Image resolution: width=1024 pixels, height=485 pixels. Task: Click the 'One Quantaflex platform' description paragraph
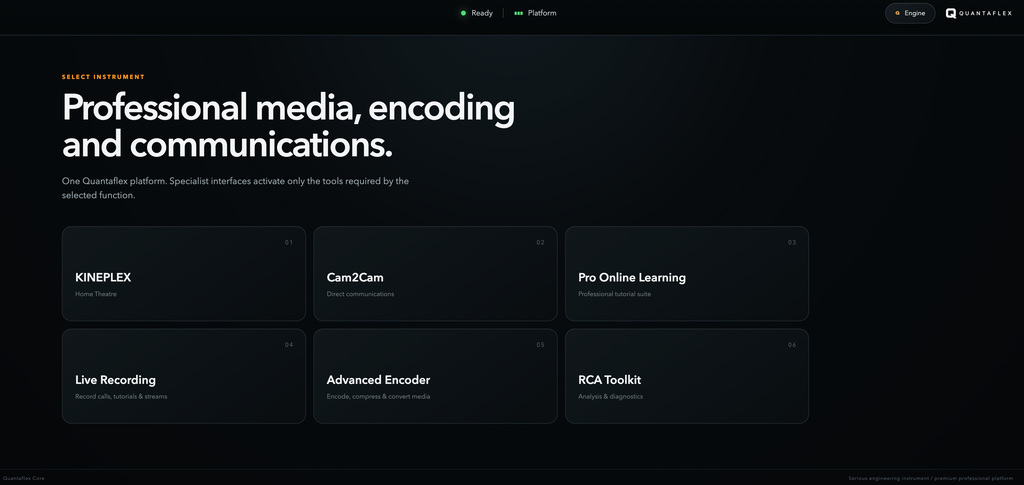point(235,188)
